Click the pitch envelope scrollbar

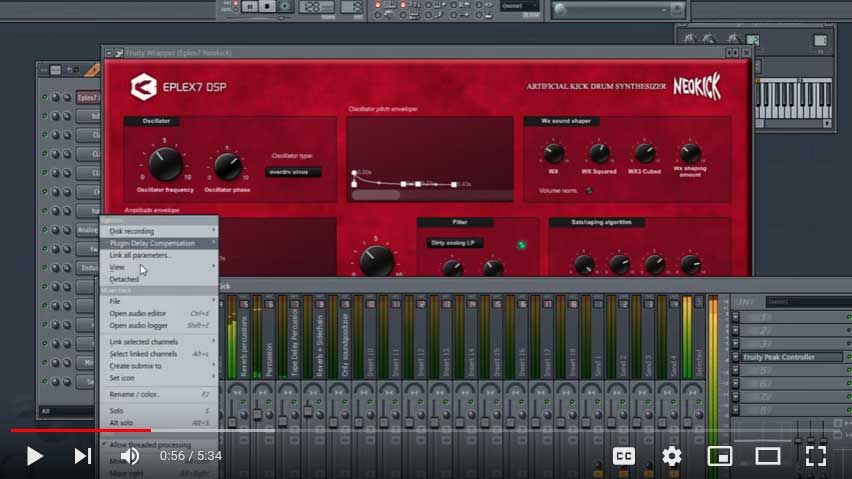[375, 195]
